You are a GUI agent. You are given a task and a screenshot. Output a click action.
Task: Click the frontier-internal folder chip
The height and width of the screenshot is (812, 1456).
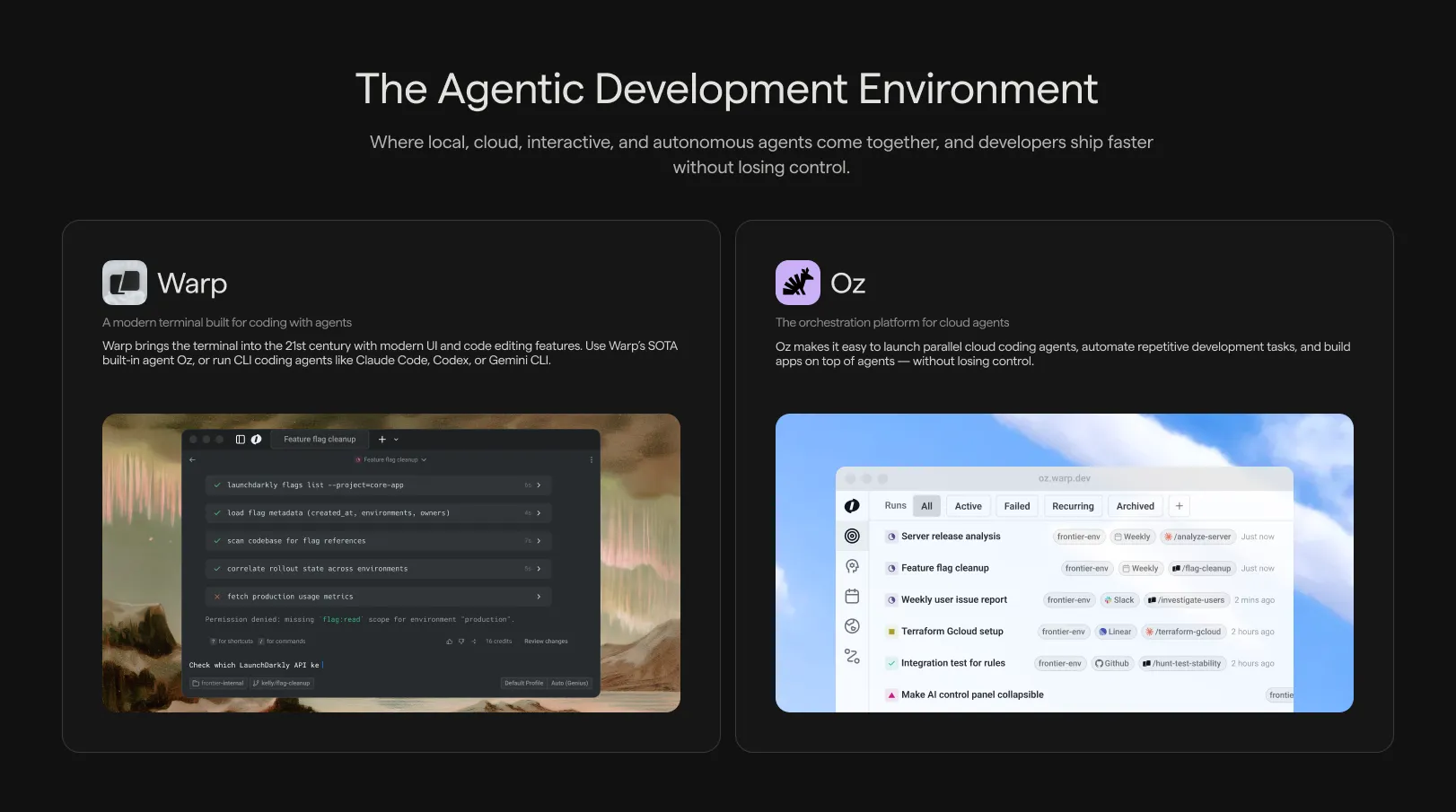pos(218,683)
